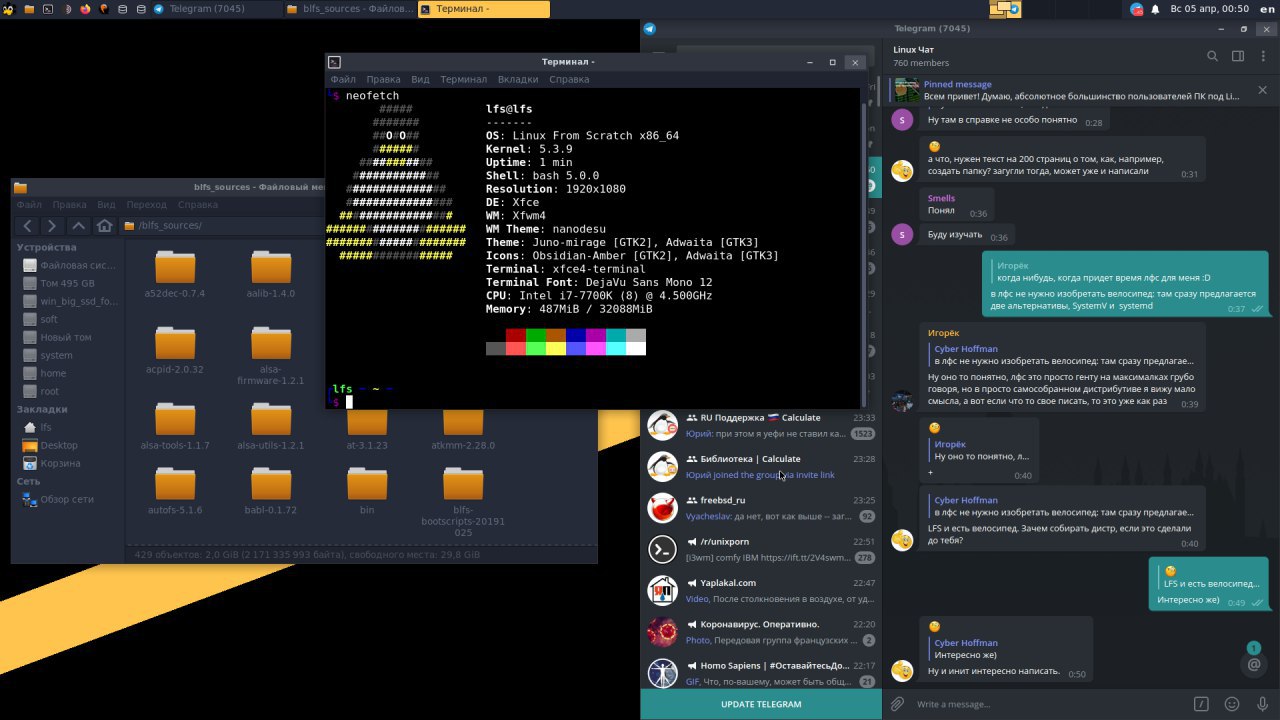This screenshot has height=720, width=1280.
Task: Select the home entry in the sidebar
Action: point(45,373)
